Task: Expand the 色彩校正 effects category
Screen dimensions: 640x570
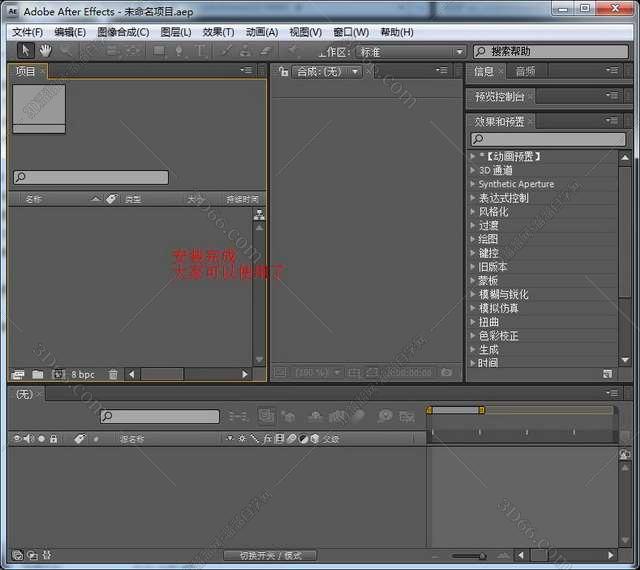Action: coord(473,336)
